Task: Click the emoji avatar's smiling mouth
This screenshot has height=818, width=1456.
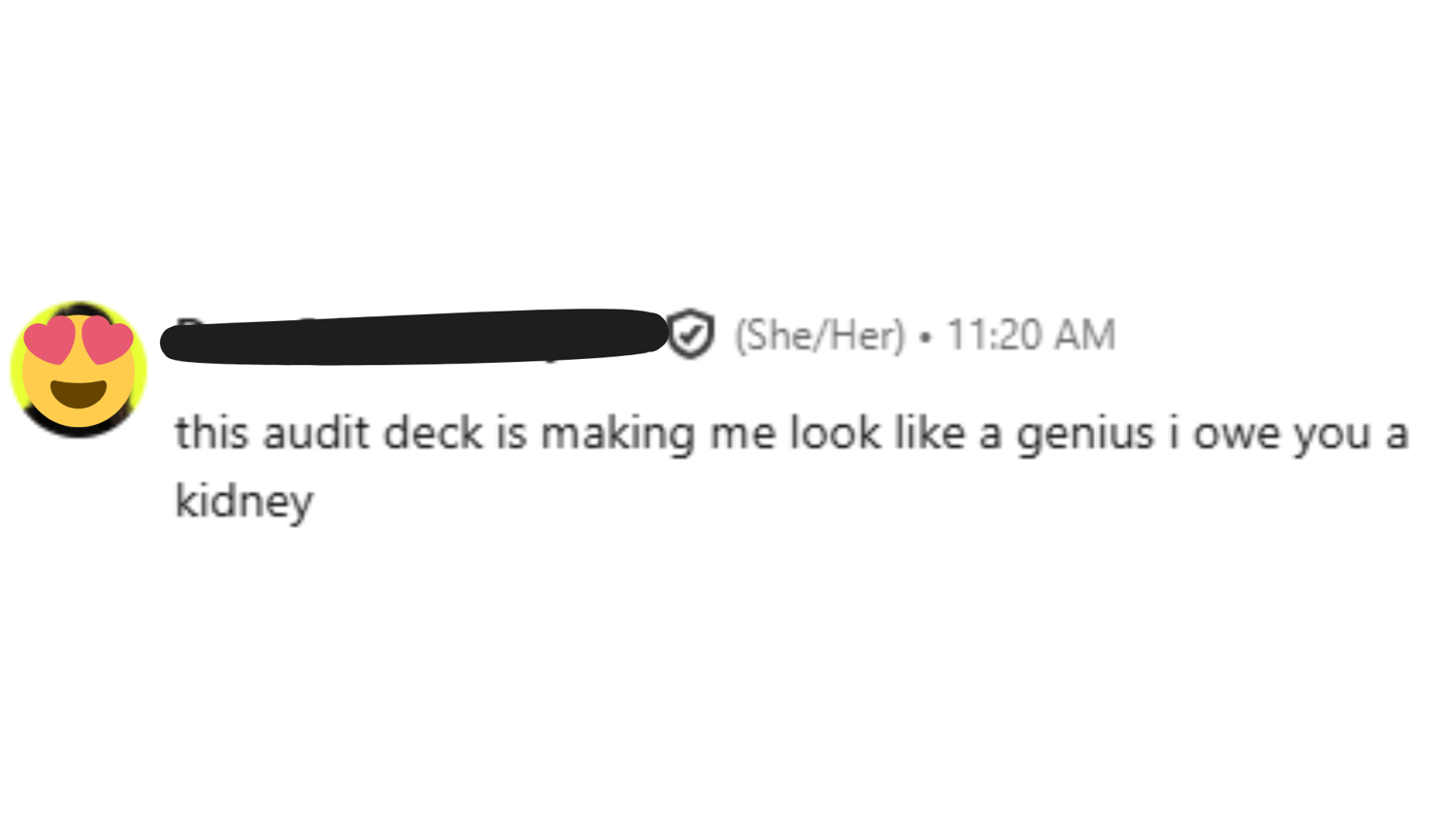Action: coord(79,393)
